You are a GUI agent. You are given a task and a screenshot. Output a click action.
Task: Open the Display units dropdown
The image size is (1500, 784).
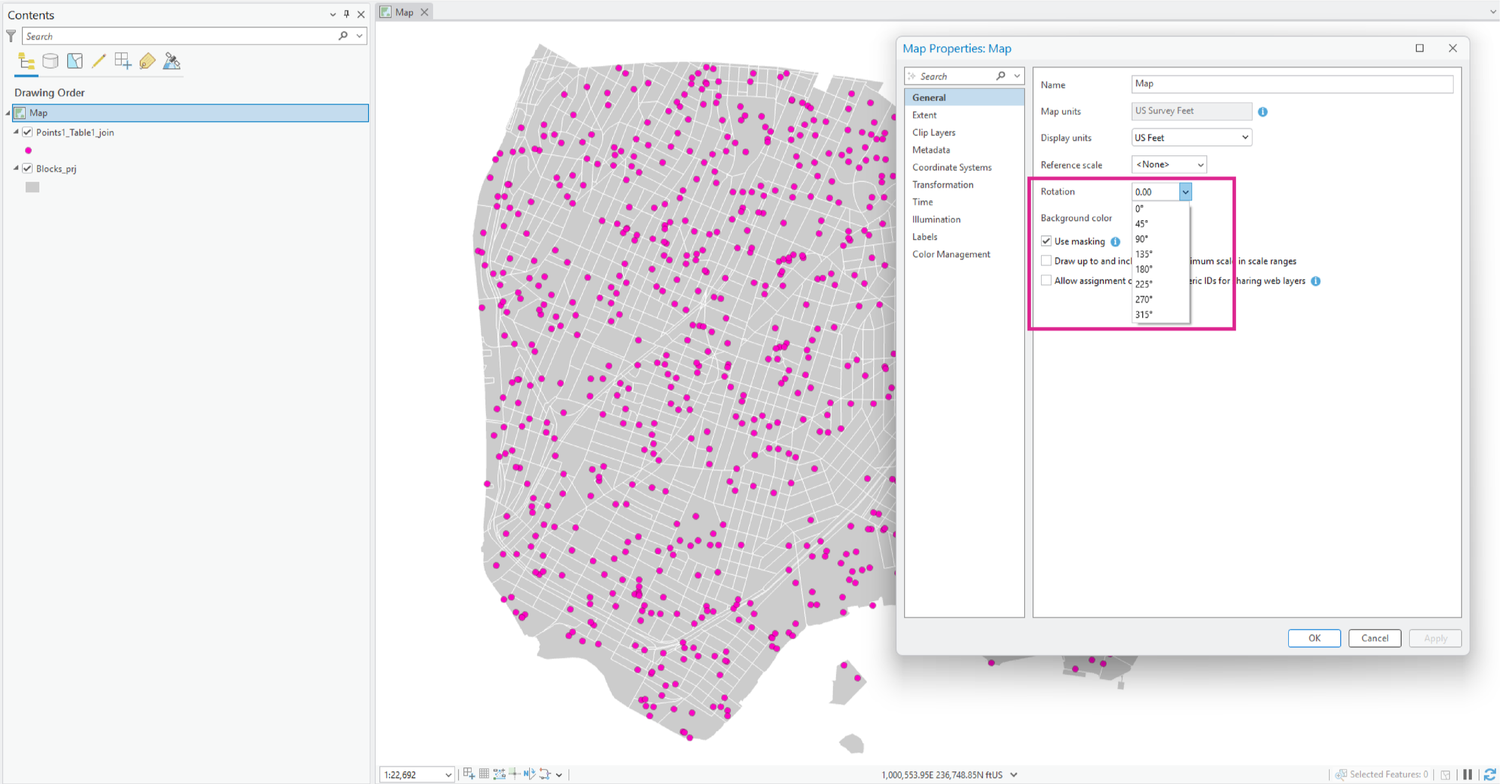tap(1245, 137)
